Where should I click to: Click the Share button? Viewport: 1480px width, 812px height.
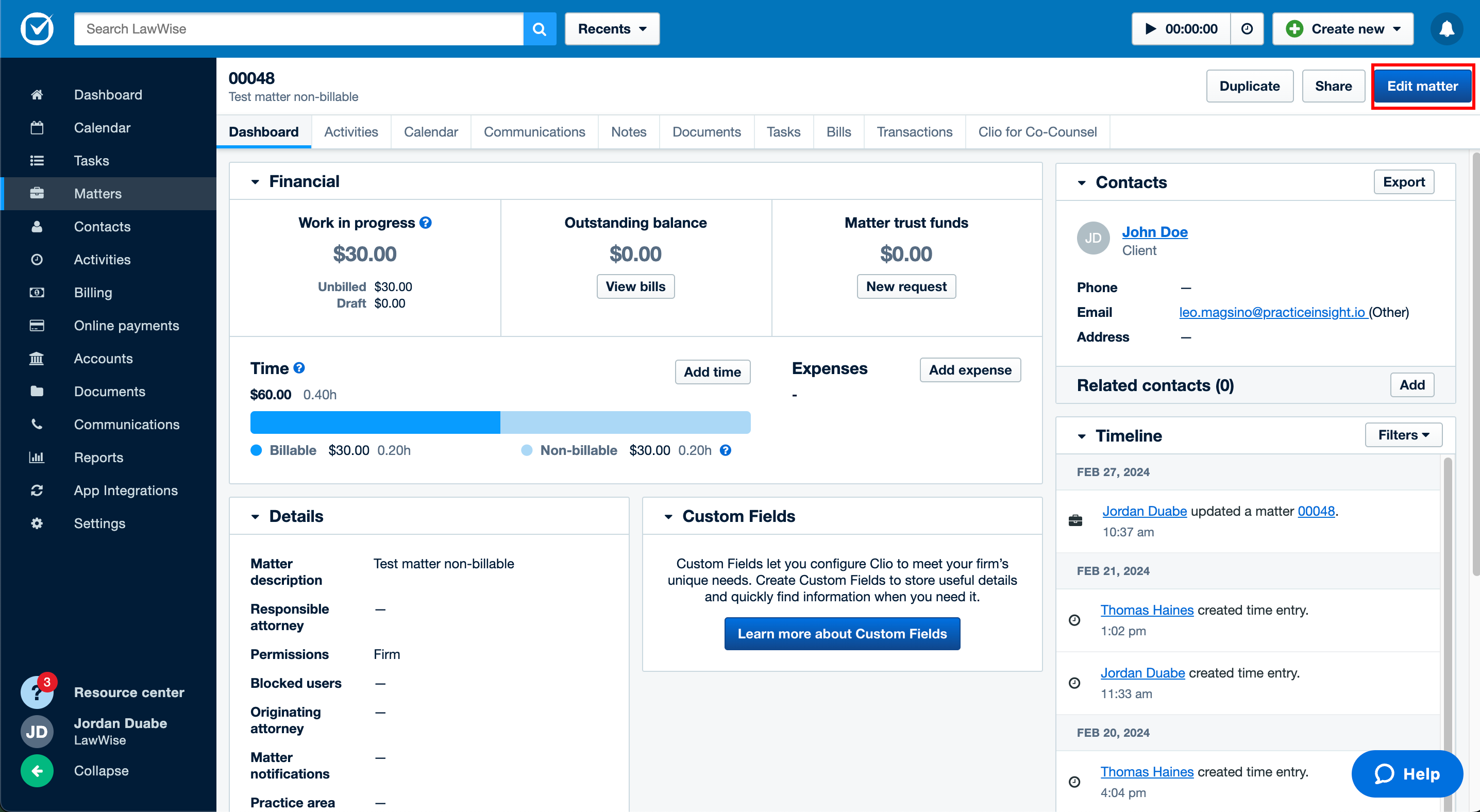1334,86
